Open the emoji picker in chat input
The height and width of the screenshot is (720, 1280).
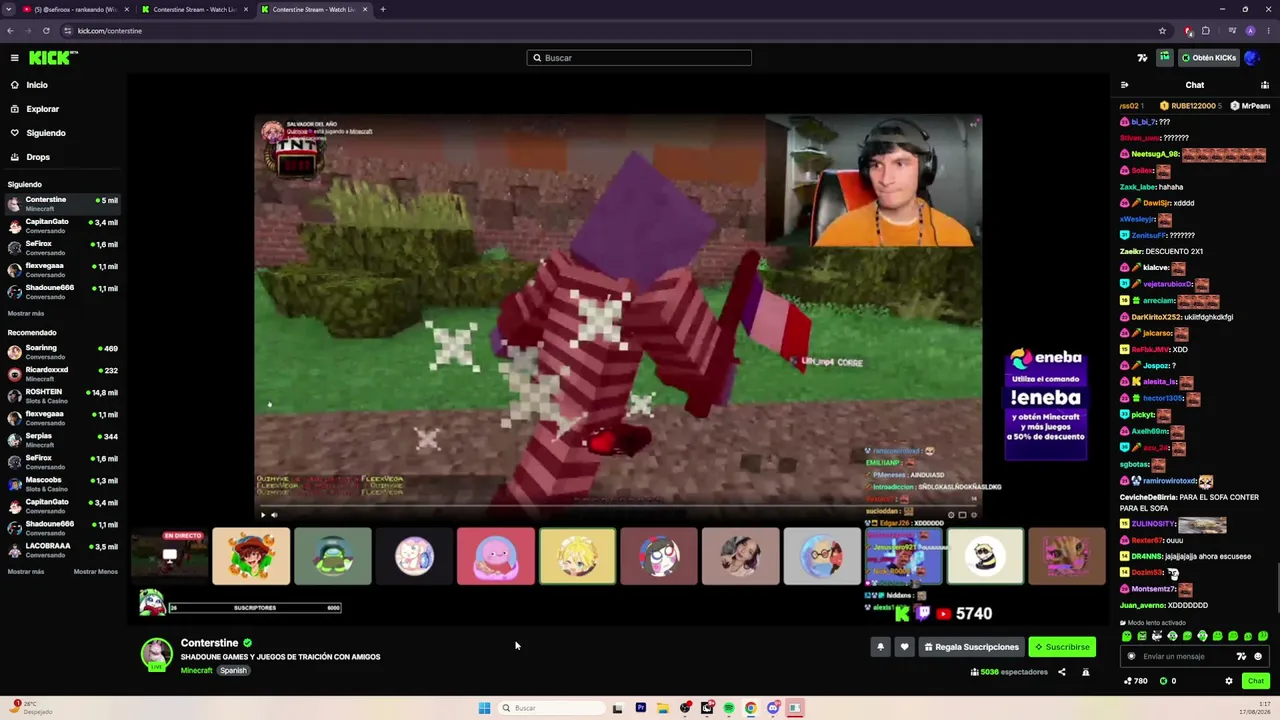point(1258,657)
